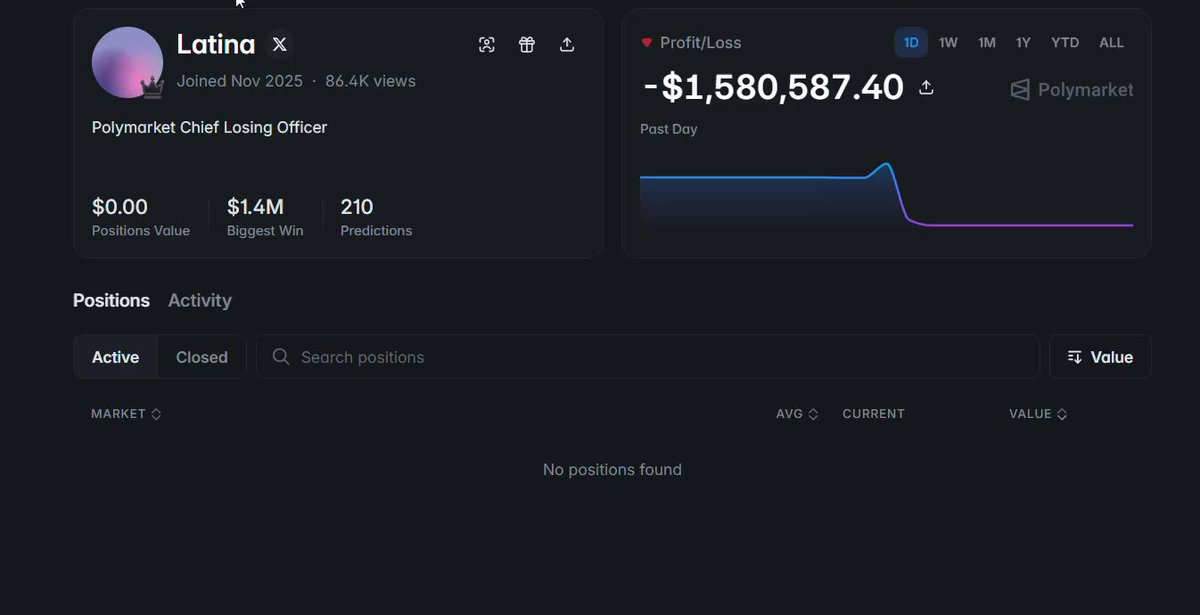Click the Polymarket logo link

tap(1072, 90)
